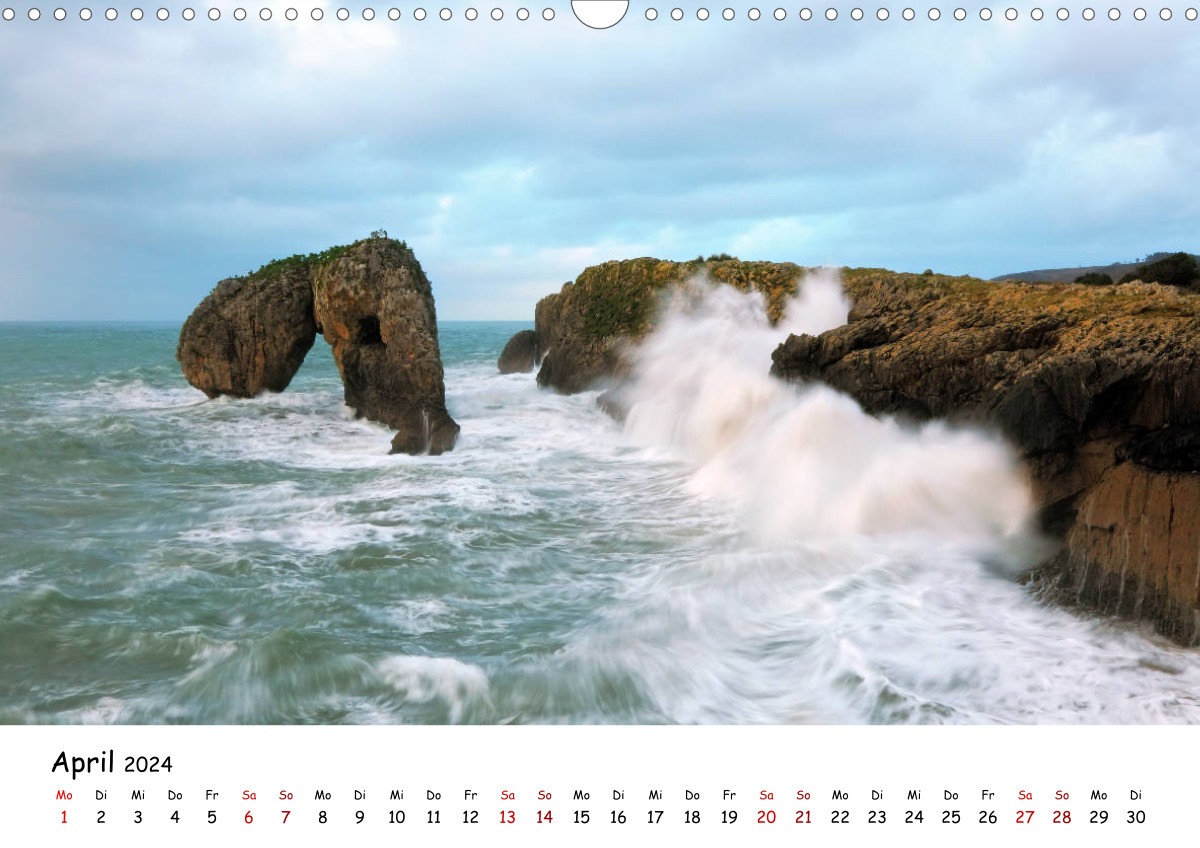
Task: Choose date 24 in the calendar
Action: click(x=915, y=817)
